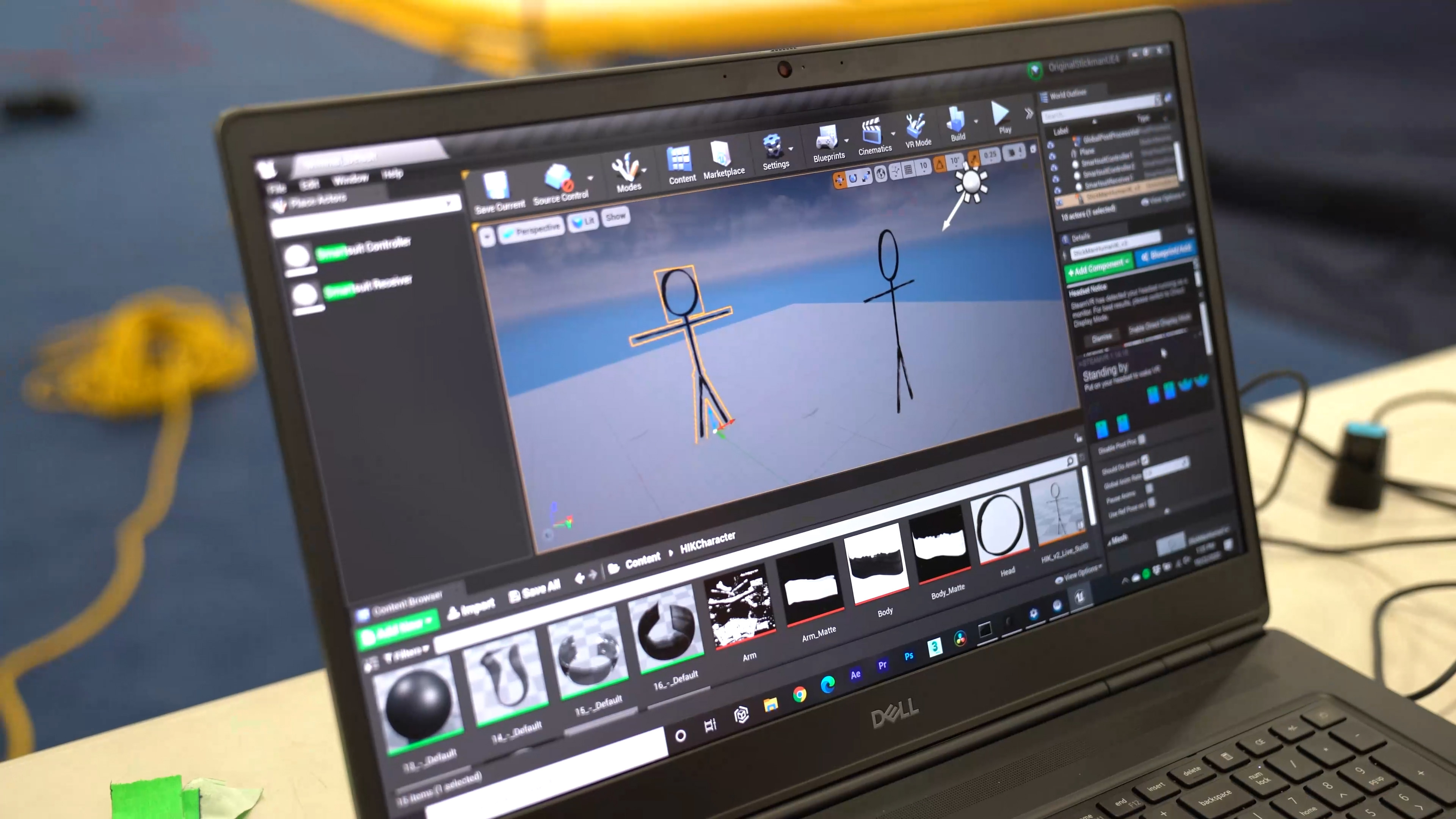Toggle the Pause Anims checkbox

[1149, 488]
